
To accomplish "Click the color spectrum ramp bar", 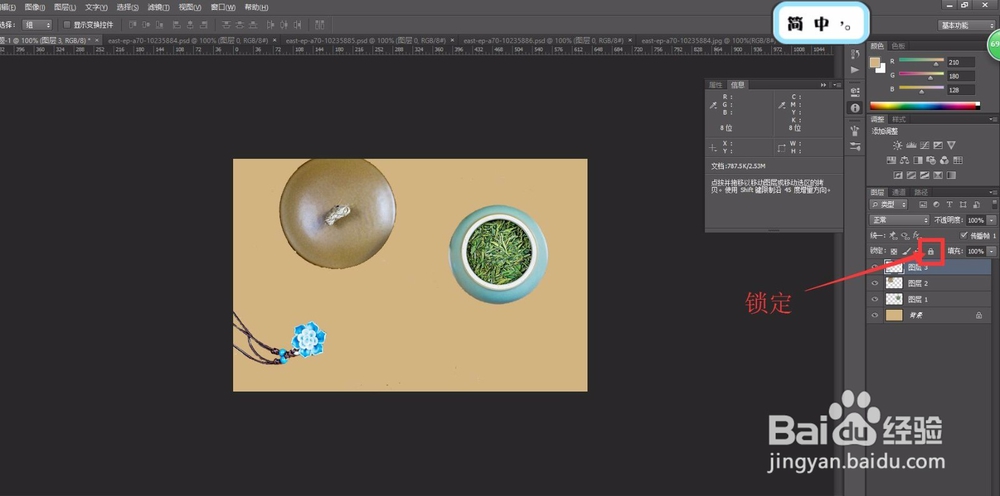I will [x=925, y=106].
